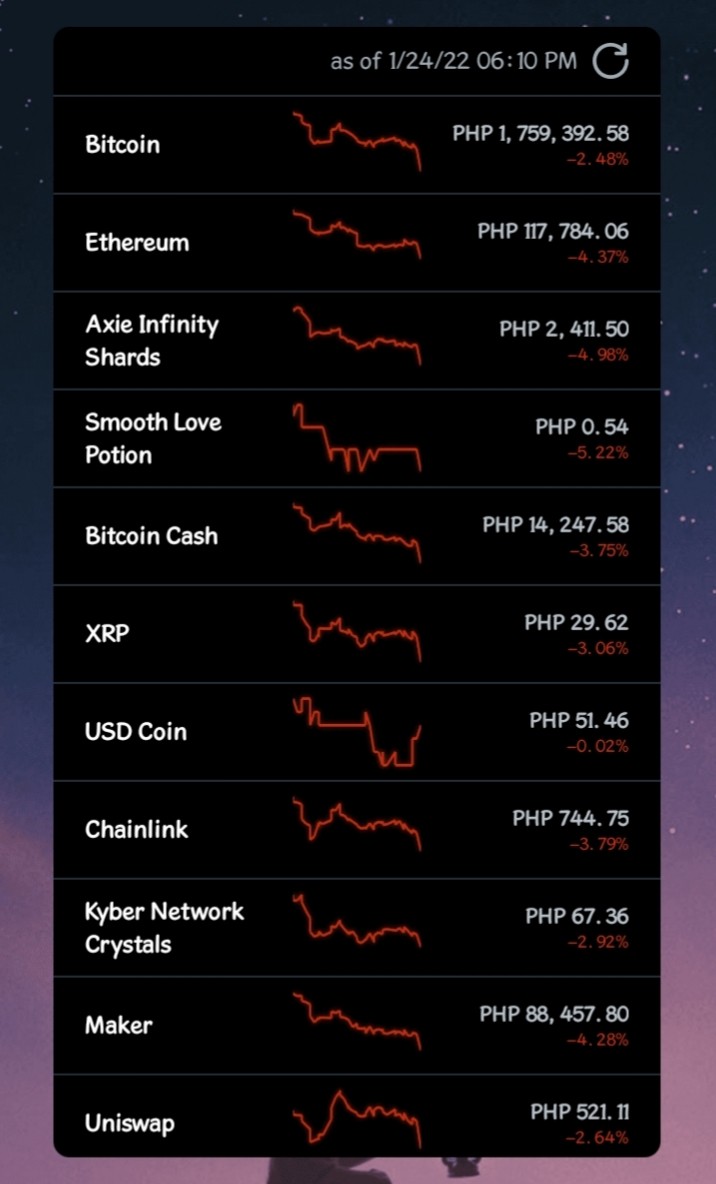The width and height of the screenshot is (716, 1184).
Task: Click the timestamp as of 1/24/22
Action: coord(453,61)
